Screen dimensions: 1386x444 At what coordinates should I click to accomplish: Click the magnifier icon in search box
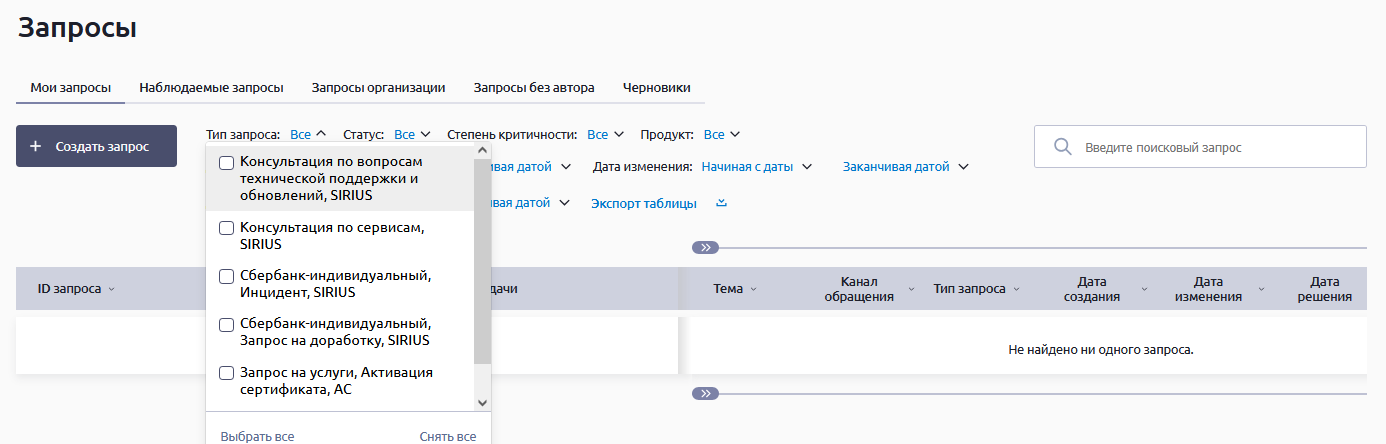click(1063, 147)
